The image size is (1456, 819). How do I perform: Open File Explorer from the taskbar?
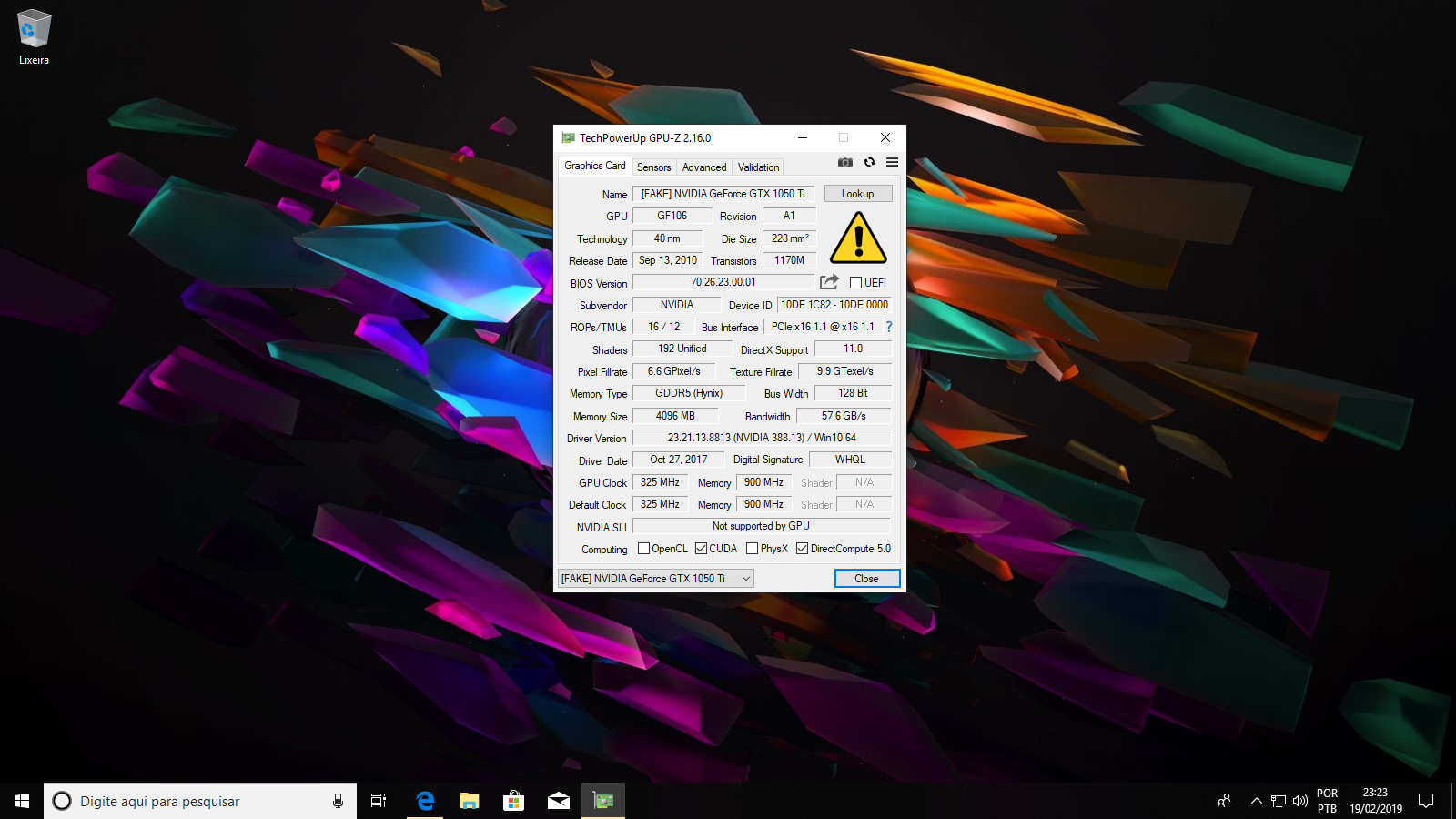click(x=469, y=801)
